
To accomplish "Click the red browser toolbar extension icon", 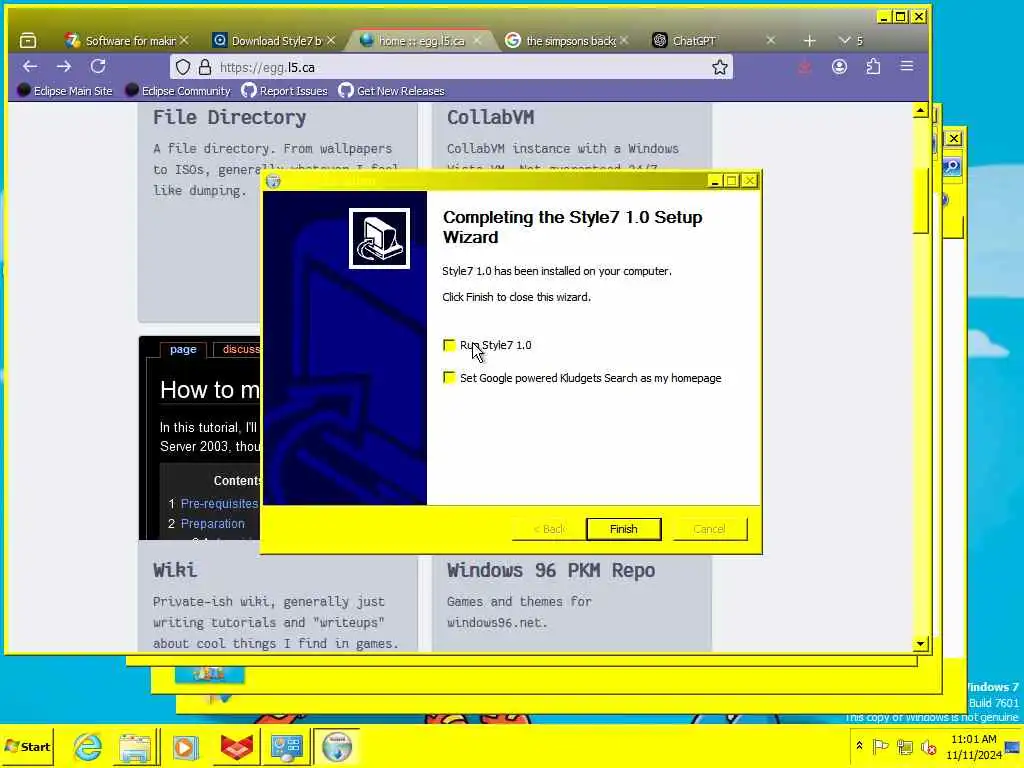I will click(805, 67).
